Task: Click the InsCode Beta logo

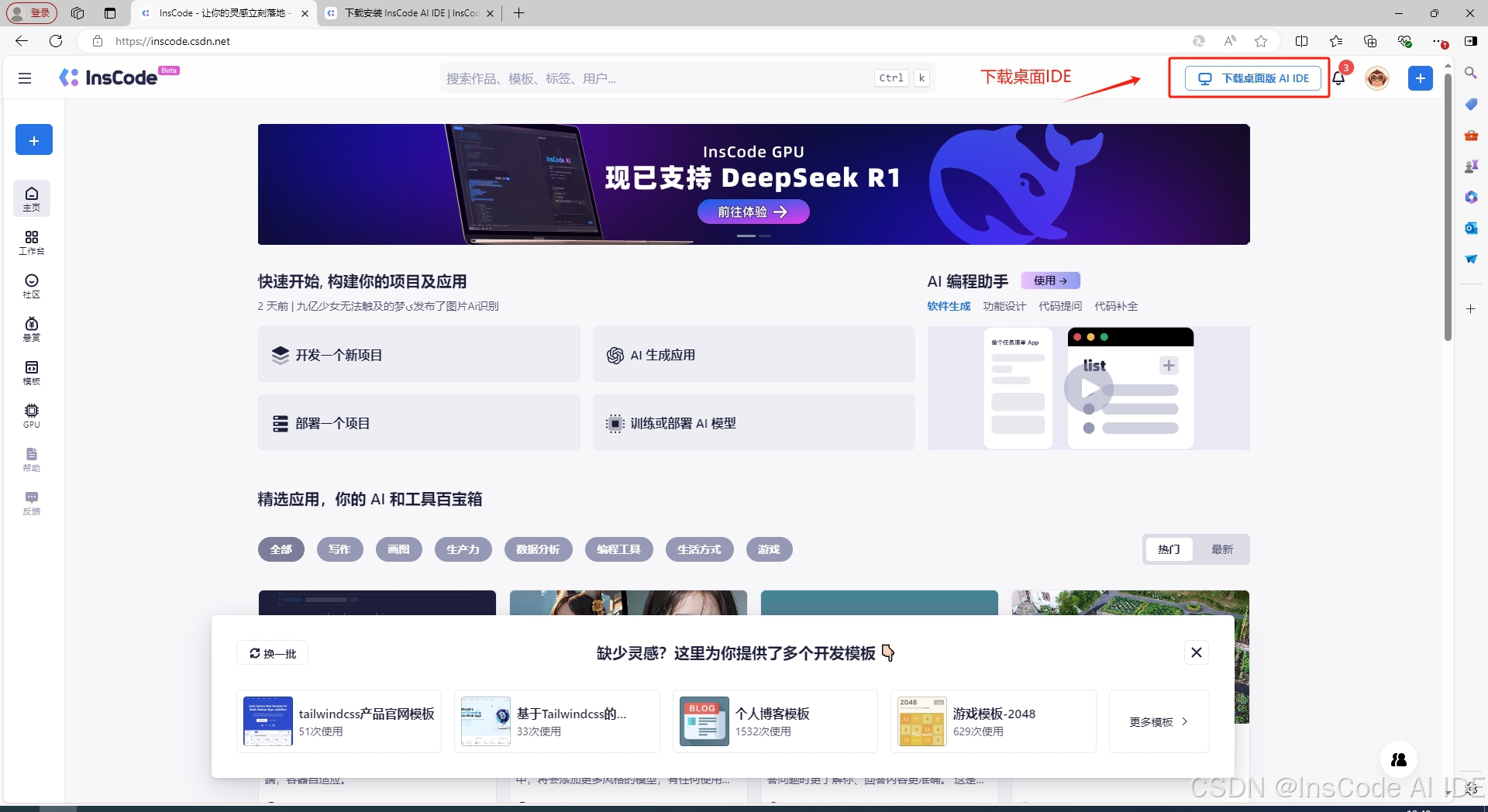Action: pyautogui.click(x=119, y=77)
